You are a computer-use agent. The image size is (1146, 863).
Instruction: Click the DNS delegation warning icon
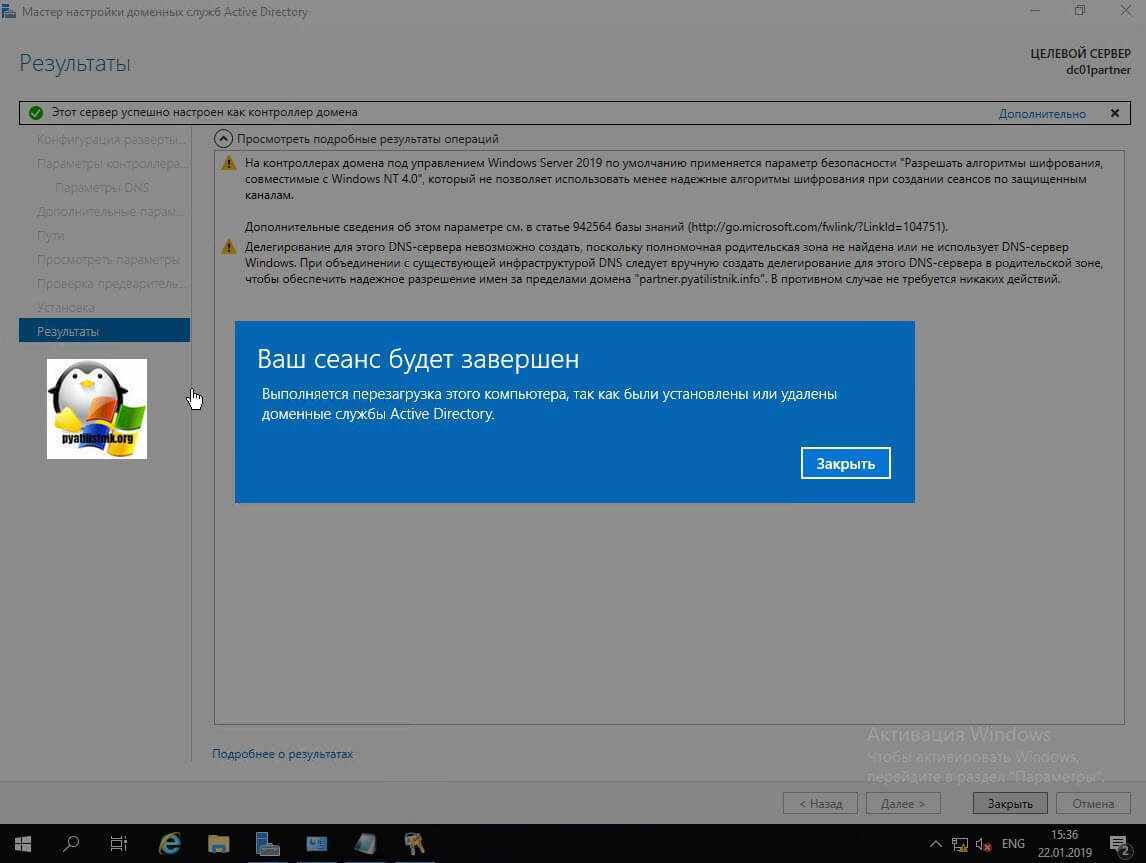point(229,247)
